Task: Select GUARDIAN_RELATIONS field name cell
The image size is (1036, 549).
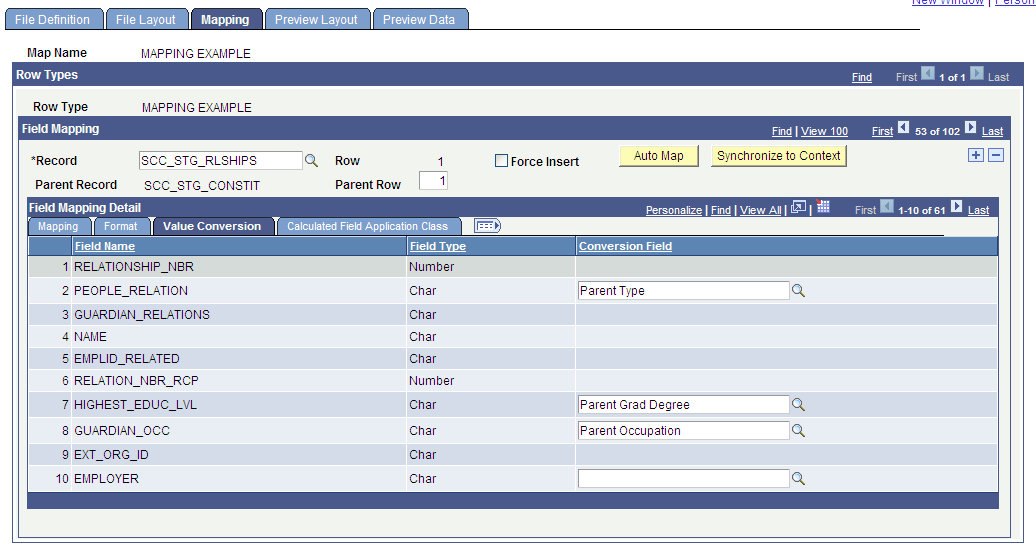Action: 141,314
